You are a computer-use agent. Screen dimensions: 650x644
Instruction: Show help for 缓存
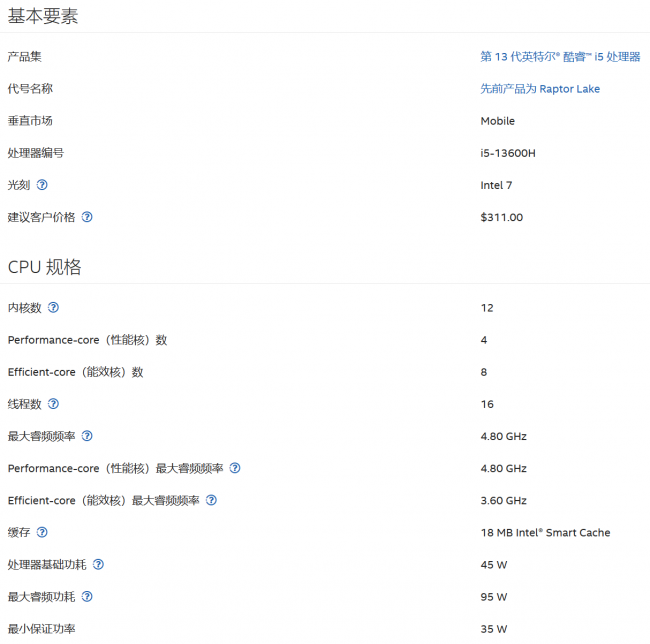tap(42, 532)
